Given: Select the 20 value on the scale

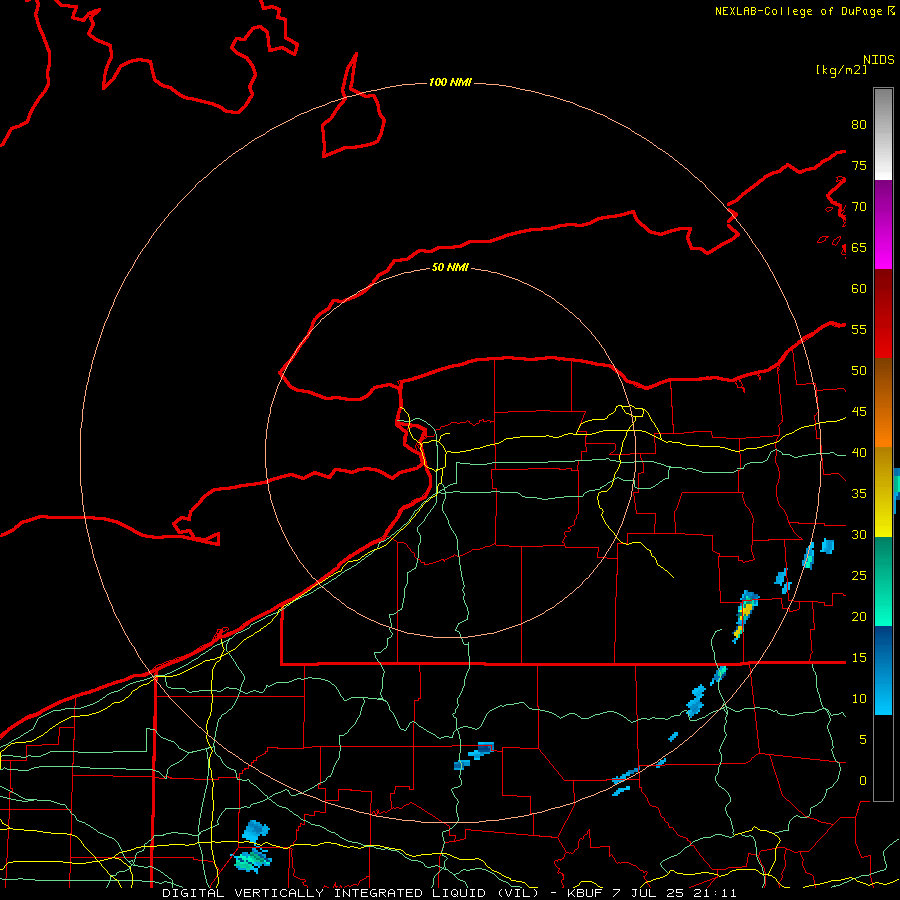Looking at the screenshot, I should pyautogui.click(x=859, y=616).
